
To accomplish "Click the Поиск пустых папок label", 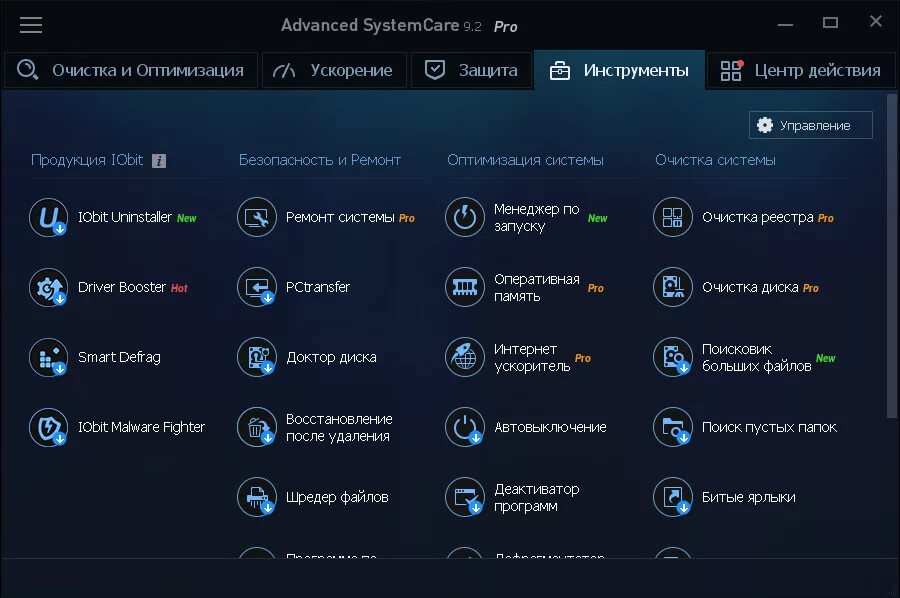I will (x=769, y=427).
